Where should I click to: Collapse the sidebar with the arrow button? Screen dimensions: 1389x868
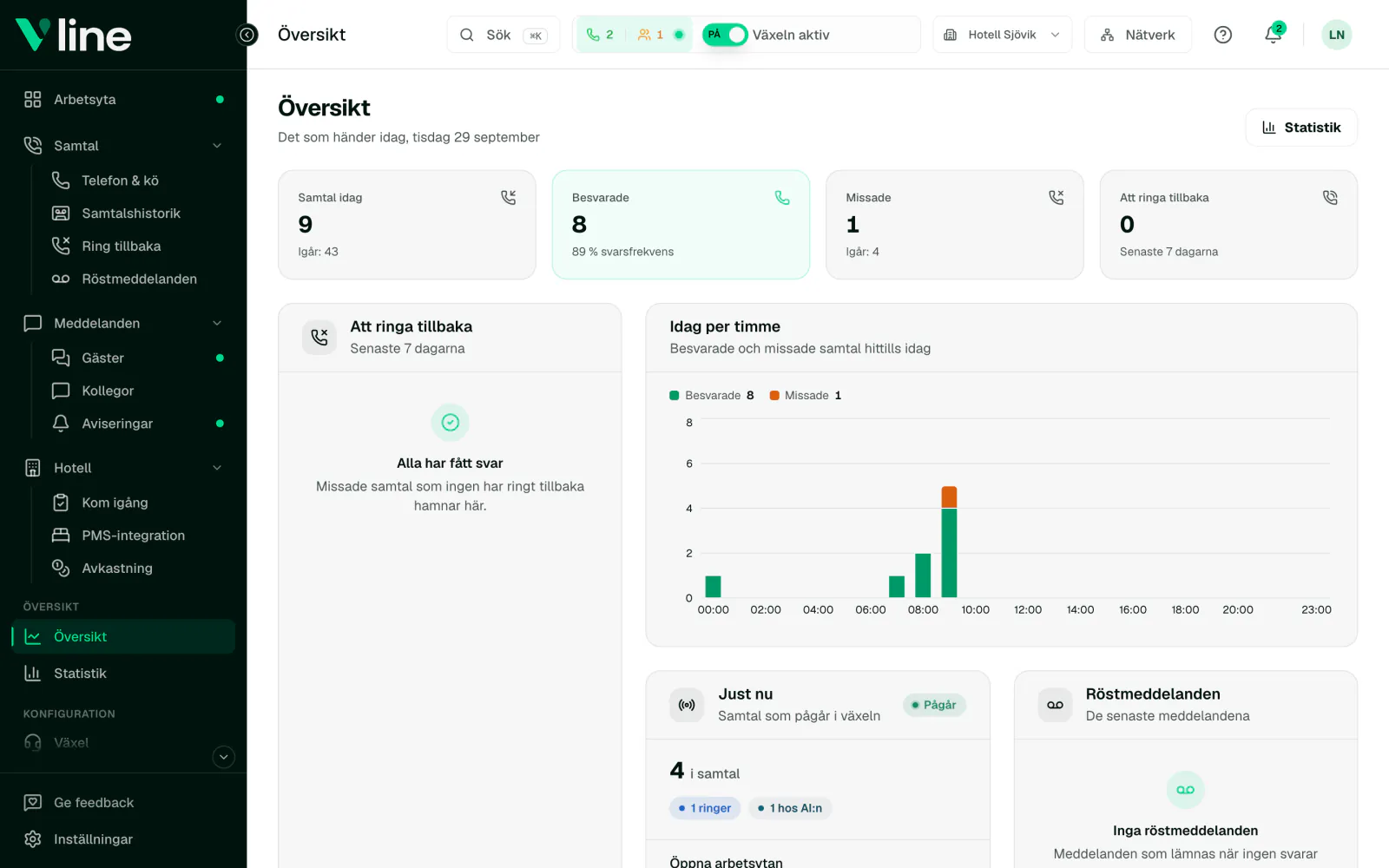click(x=247, y=35)
